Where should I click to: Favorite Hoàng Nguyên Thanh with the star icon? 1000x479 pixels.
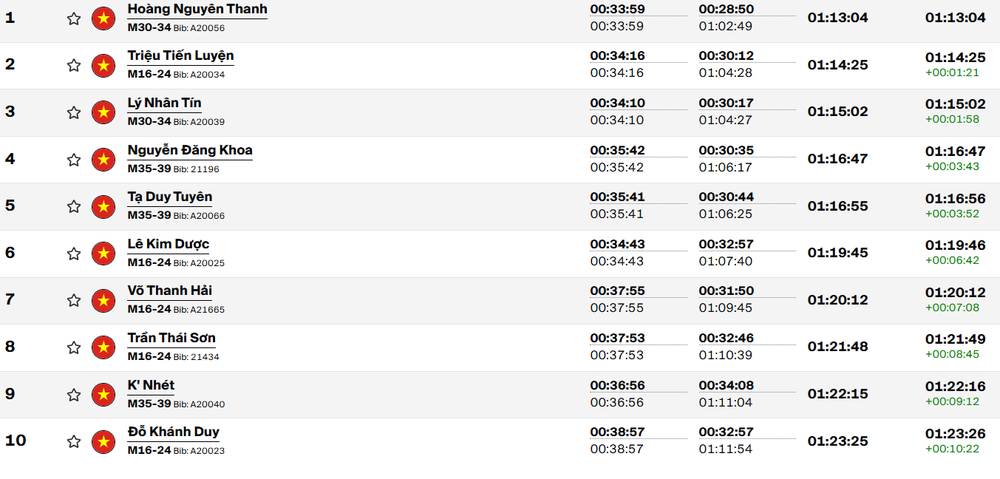point(74,18)
